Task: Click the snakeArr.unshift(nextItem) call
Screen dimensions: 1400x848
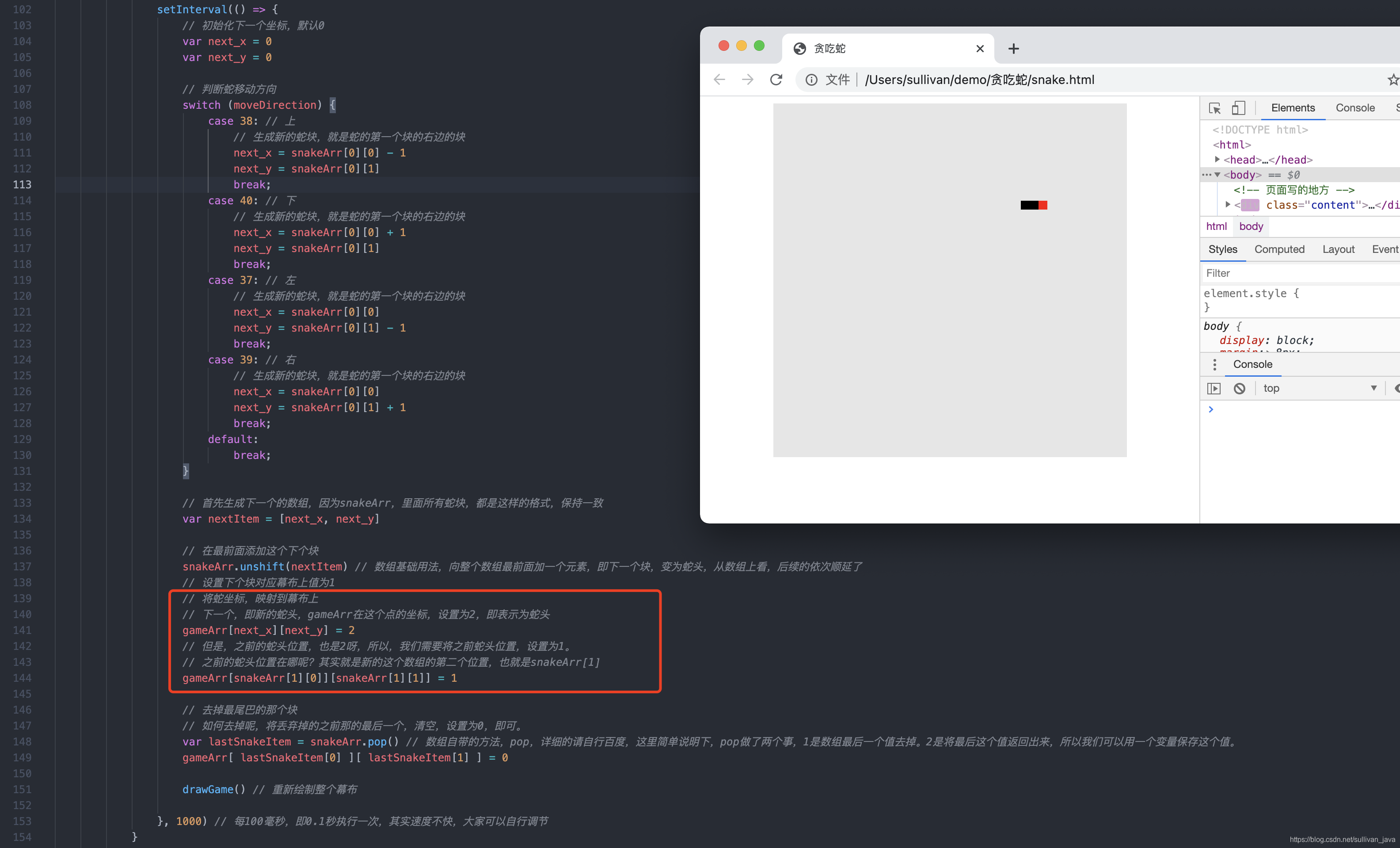Action: click(x=265, y=567)
